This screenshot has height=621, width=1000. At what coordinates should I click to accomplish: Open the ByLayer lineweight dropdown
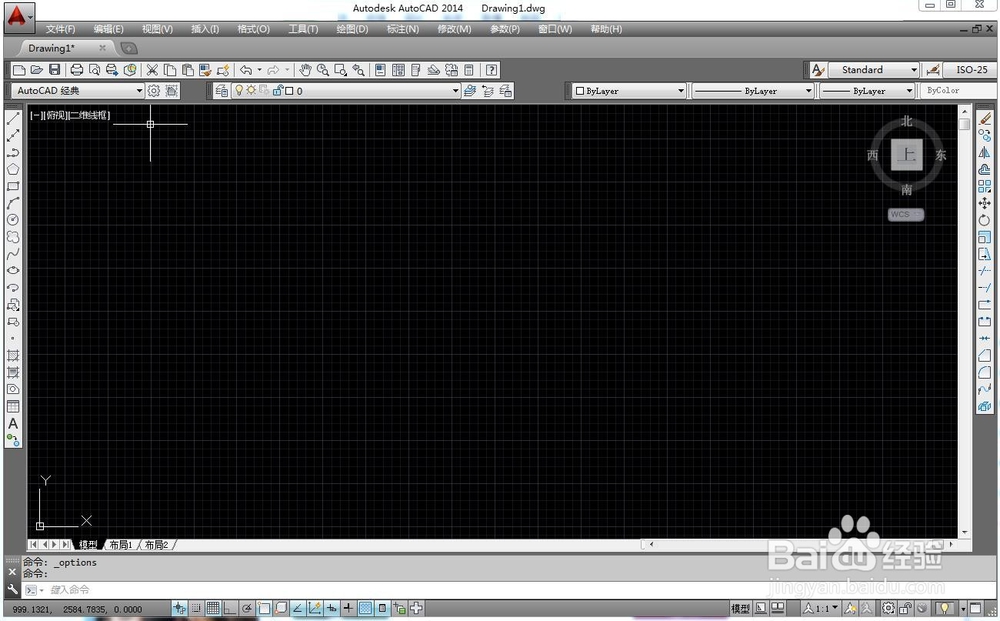click(x=867, y=91)
